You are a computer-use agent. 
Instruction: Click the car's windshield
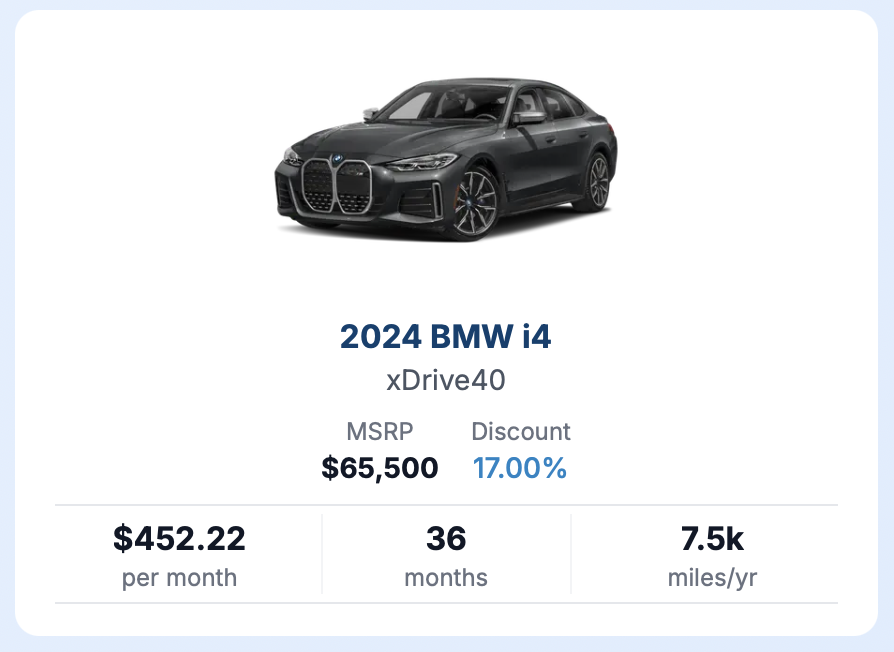pyautogui.click(x=445, y=105)
